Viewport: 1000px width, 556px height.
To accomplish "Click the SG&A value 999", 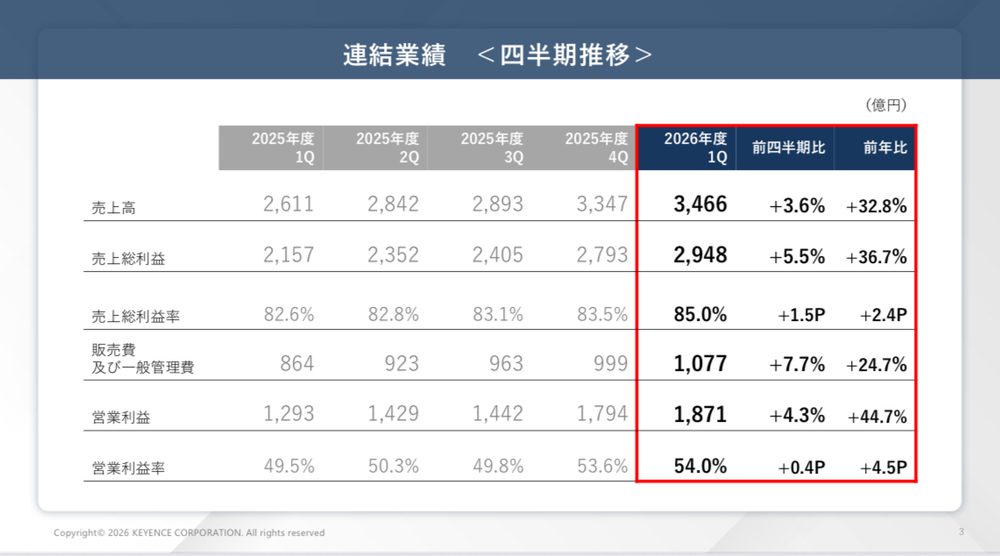I will (x=611, y=363).
